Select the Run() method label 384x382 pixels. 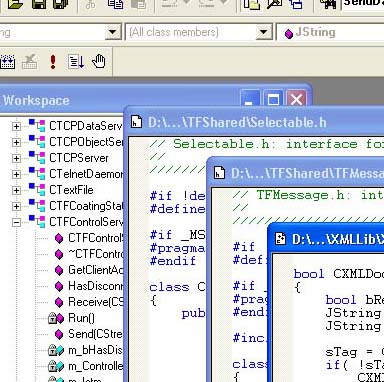tap(81, 318)
